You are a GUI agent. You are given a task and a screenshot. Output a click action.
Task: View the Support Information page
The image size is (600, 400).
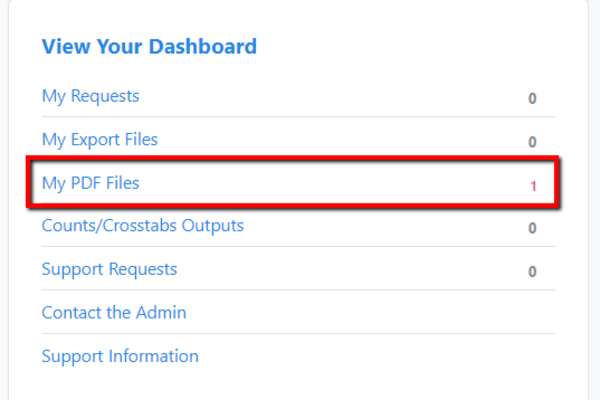[120, 356]
